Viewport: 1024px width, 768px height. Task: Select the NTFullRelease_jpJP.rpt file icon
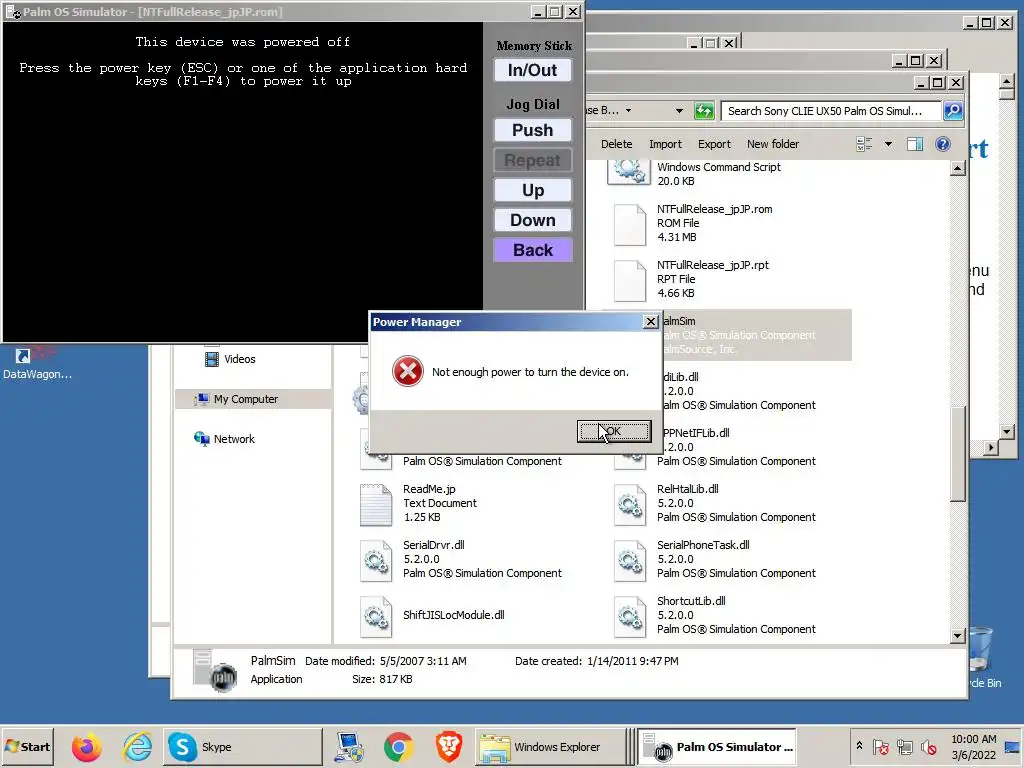(630, 281)
